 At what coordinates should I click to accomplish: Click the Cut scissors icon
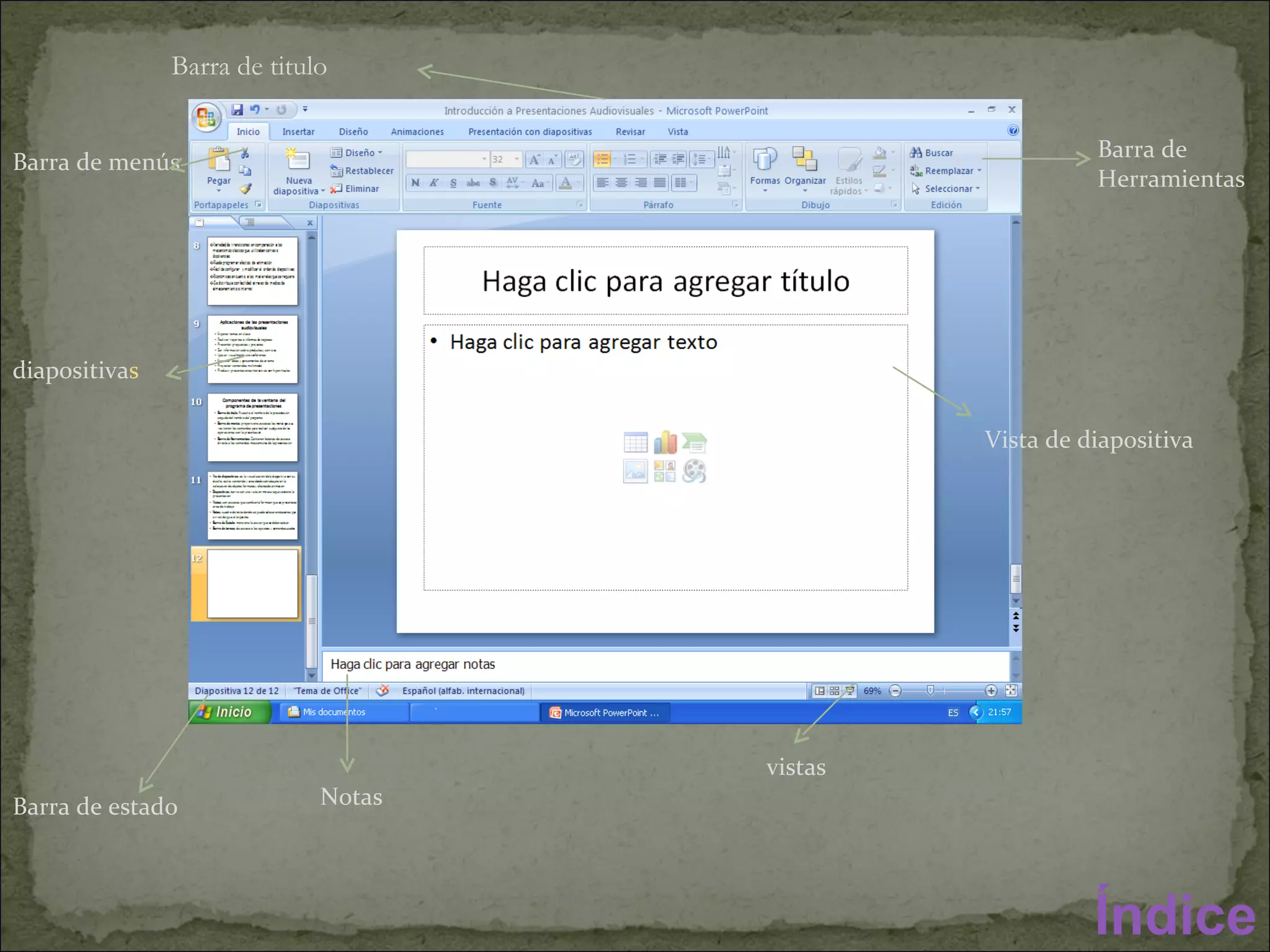(x=245, y=153)
